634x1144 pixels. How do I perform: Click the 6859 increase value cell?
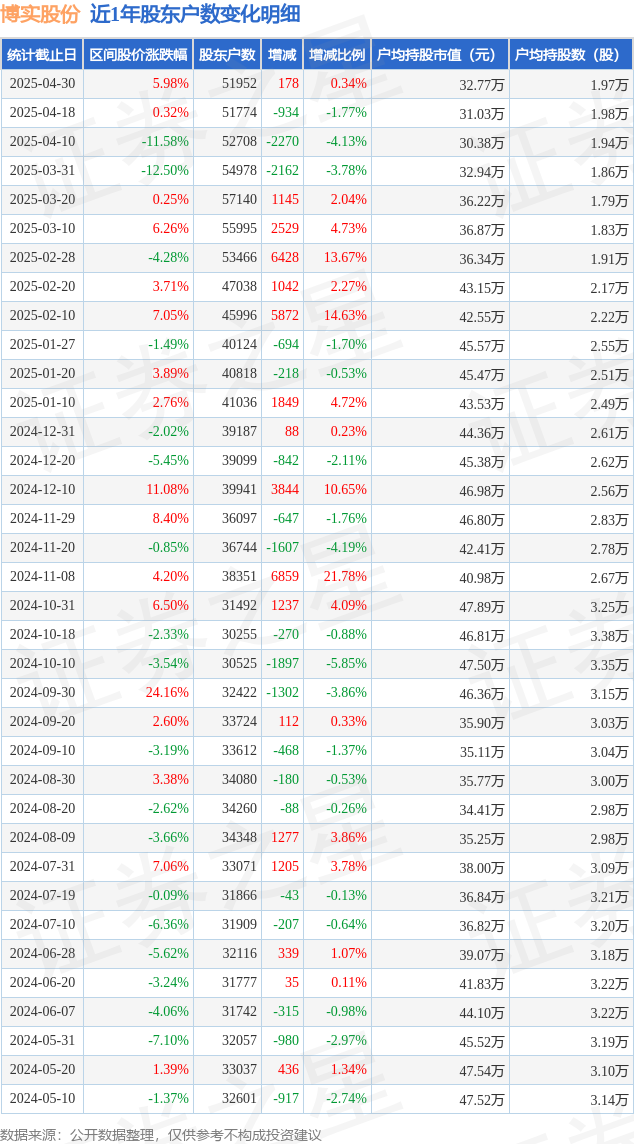click(282, 576)
